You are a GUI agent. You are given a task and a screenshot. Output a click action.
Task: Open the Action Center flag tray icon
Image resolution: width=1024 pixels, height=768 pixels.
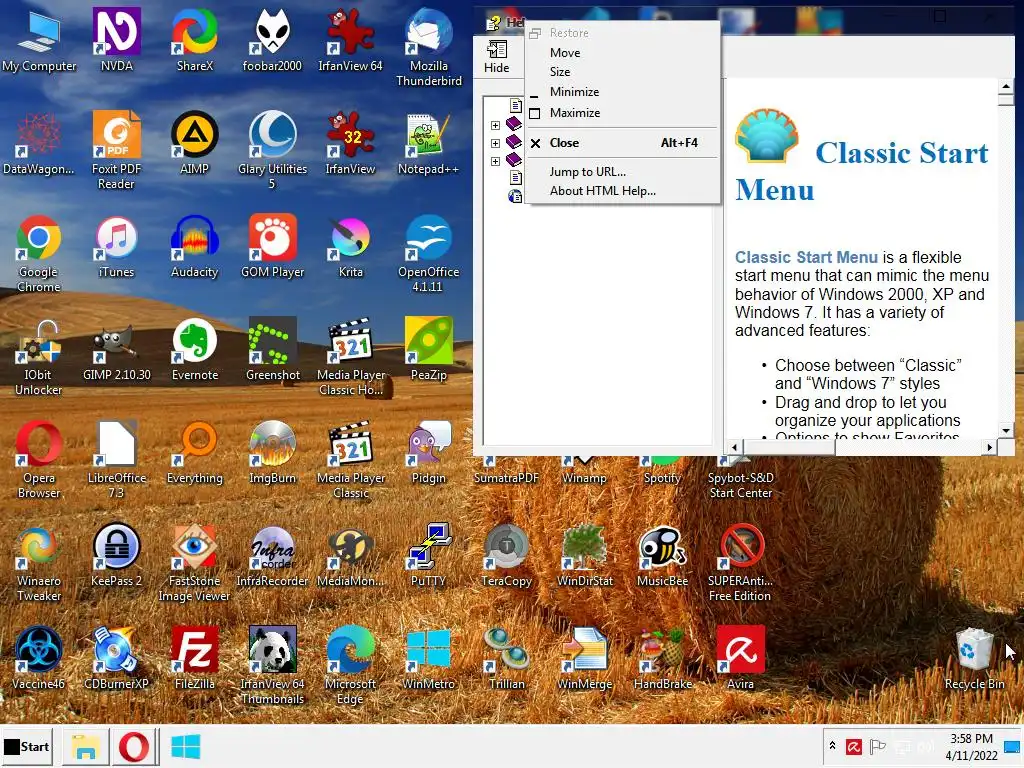(x=878, y=746)
